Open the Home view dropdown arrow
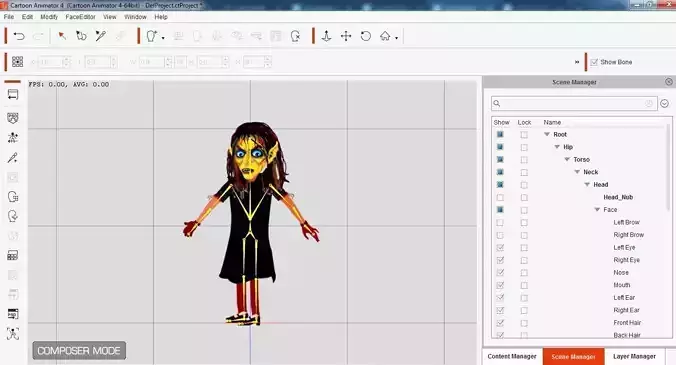This screenshot has height=365, width=676. 396,38
